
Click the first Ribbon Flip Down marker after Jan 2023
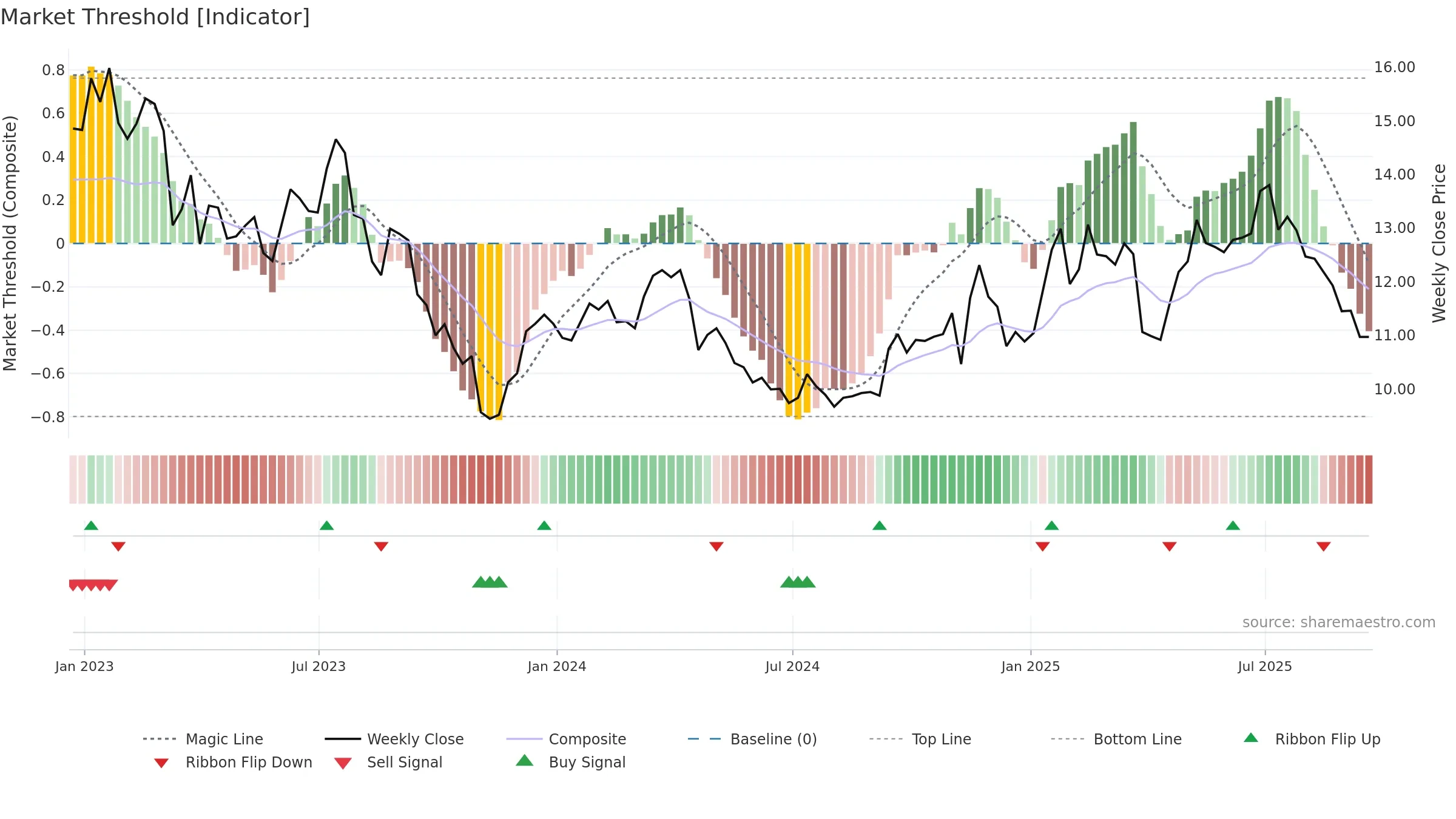click(x=118, y=547)
